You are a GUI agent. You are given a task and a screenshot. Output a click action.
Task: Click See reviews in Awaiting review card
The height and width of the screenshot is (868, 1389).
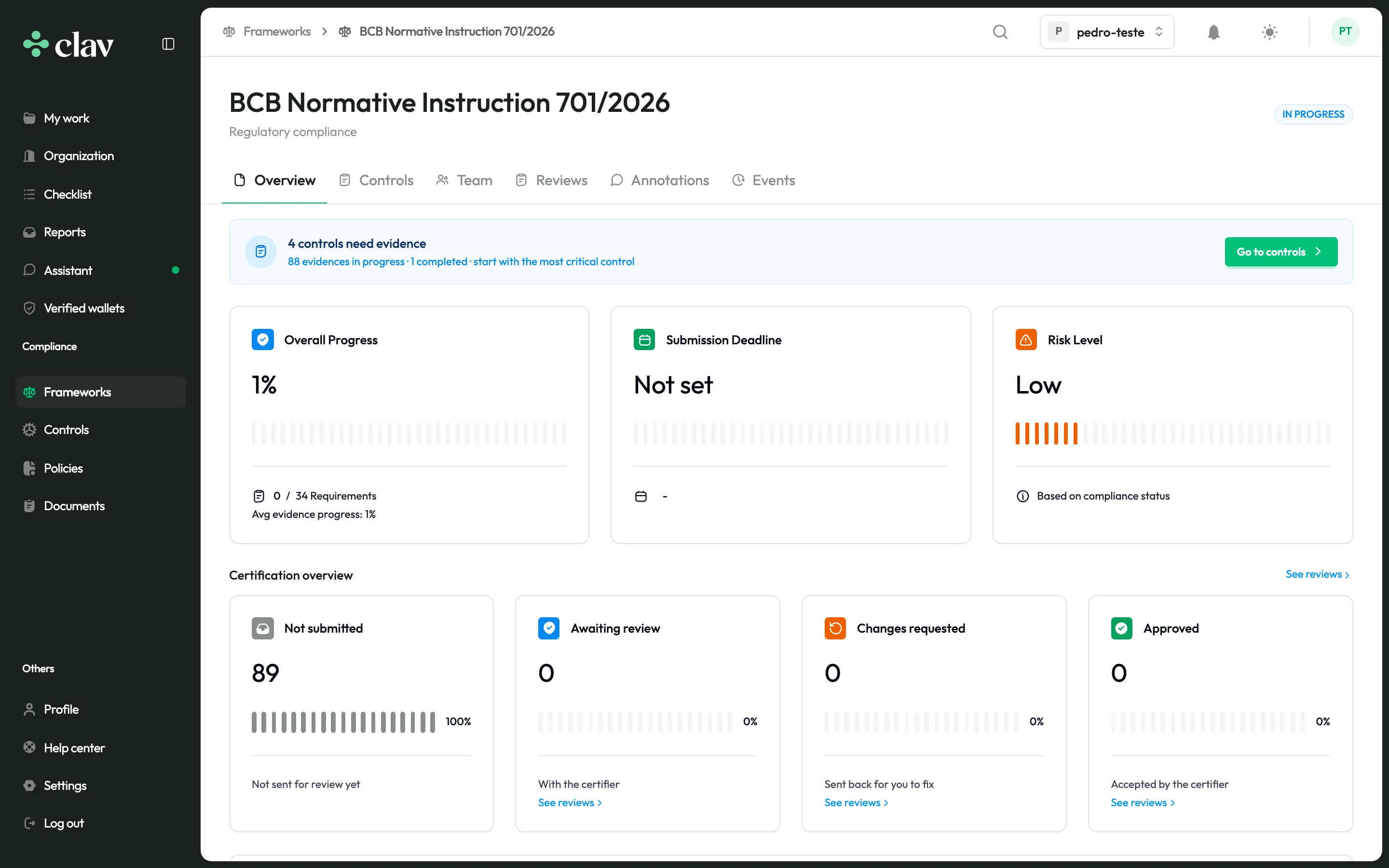(x=570, y=803)
